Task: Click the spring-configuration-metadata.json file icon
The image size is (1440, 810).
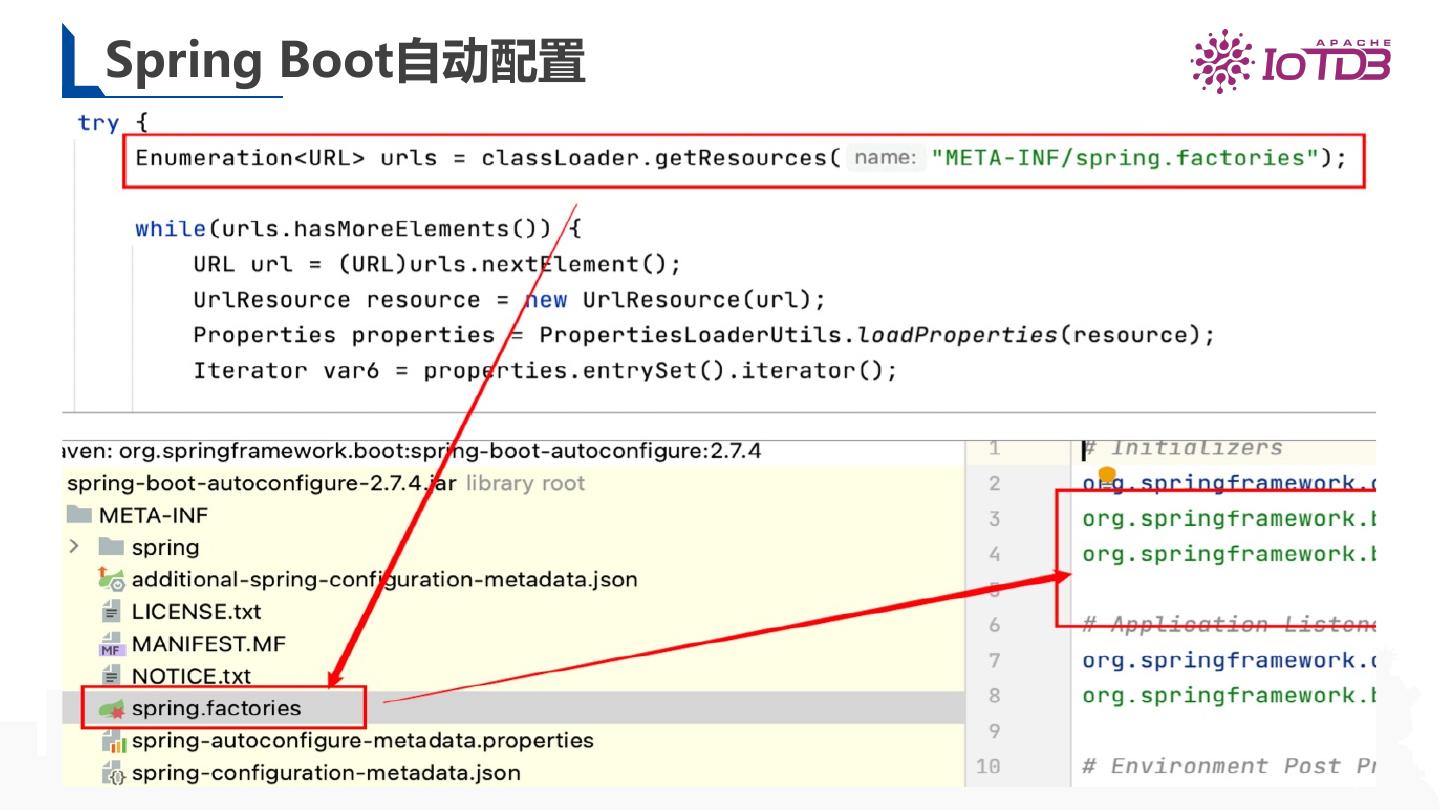Action: tap(113, 773)
